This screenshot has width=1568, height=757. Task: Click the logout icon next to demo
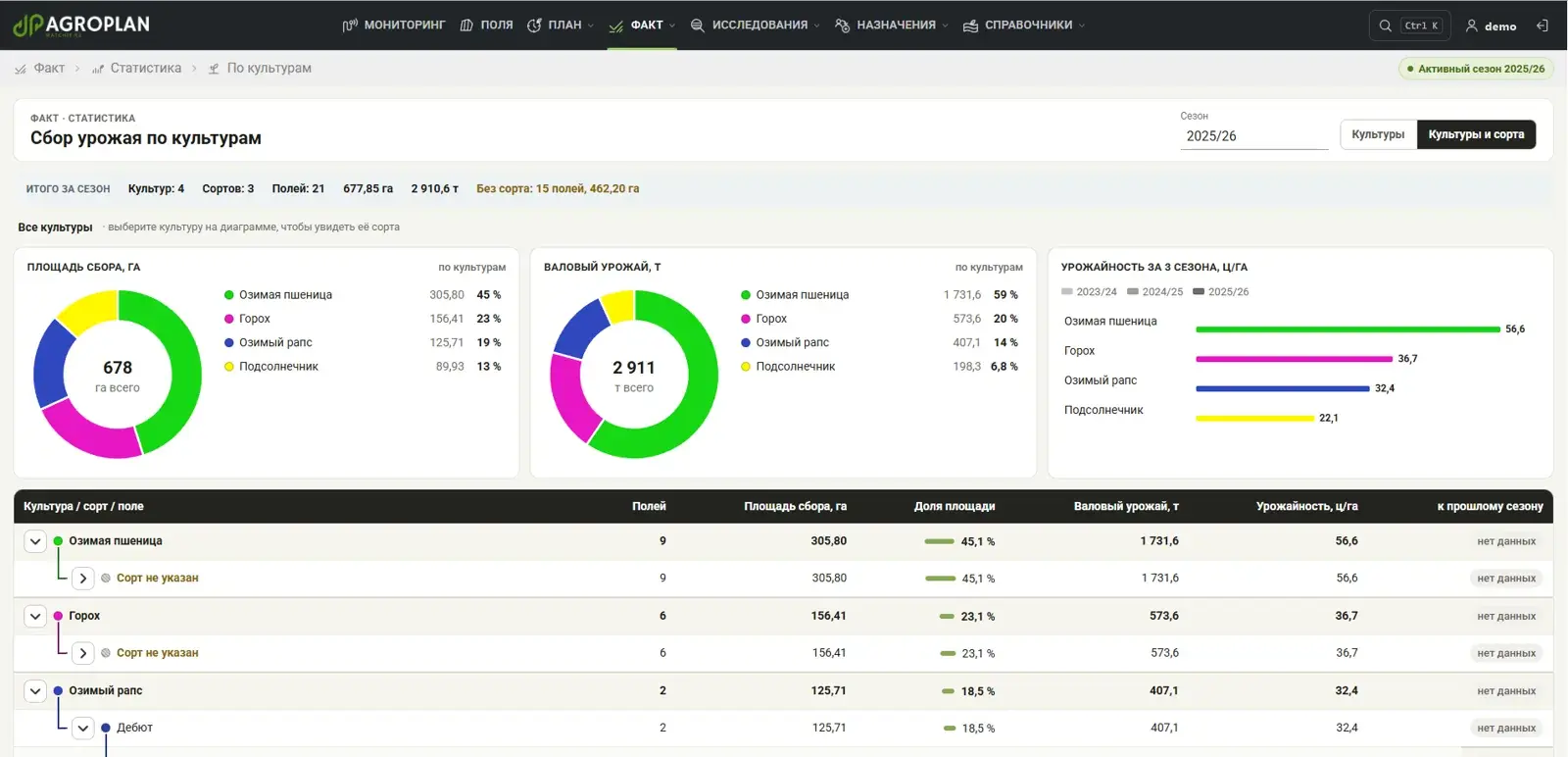[x=1542, y=25]
